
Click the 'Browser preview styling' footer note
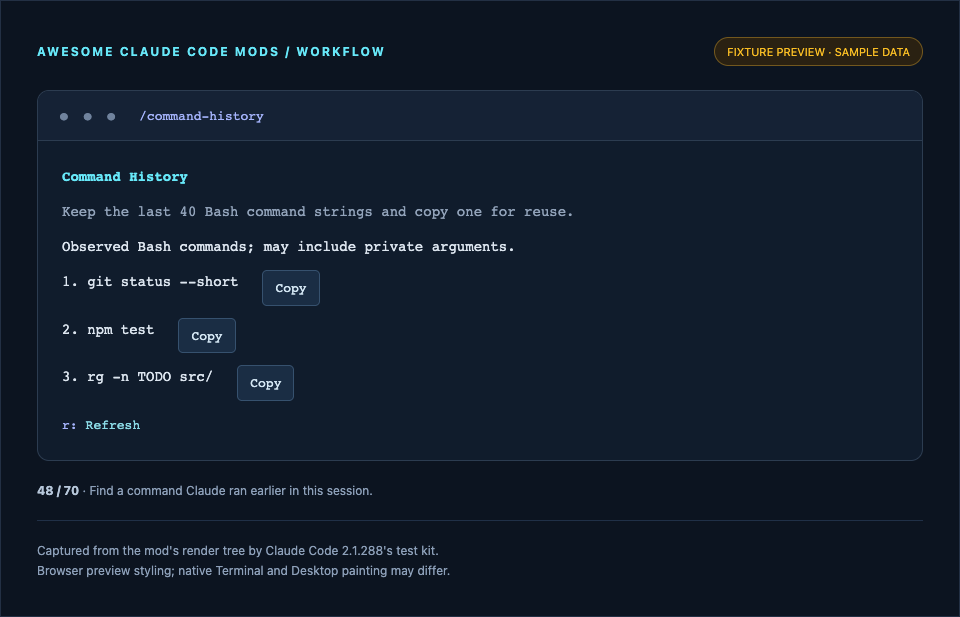[244, 571]
